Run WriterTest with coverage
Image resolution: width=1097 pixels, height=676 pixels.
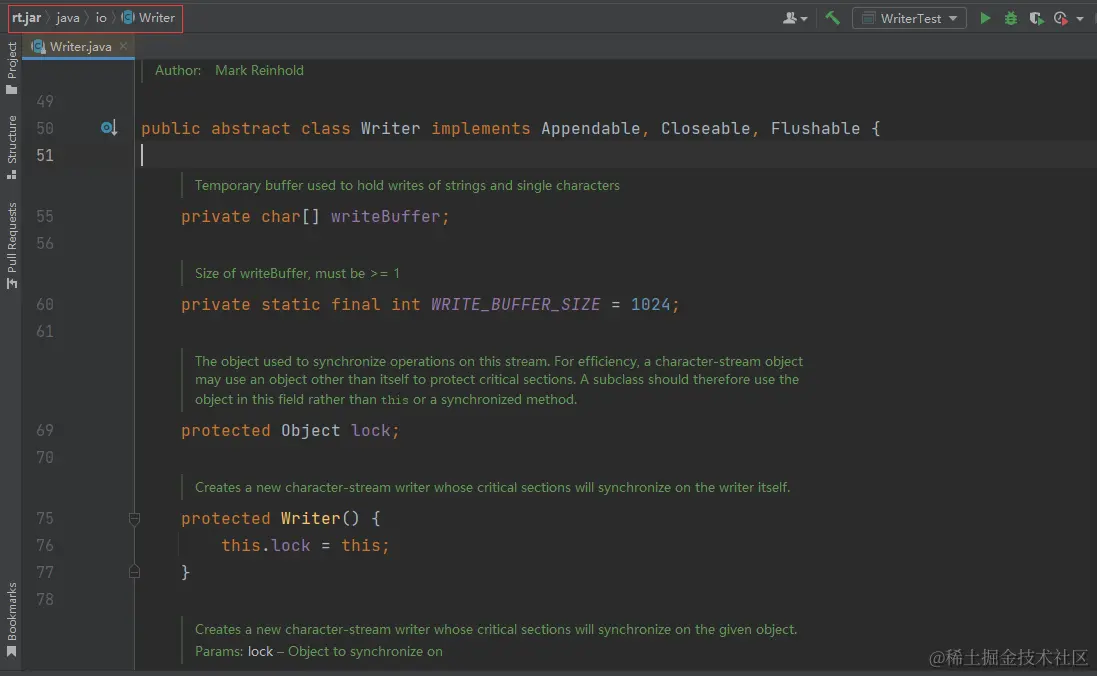[1036, 18]
